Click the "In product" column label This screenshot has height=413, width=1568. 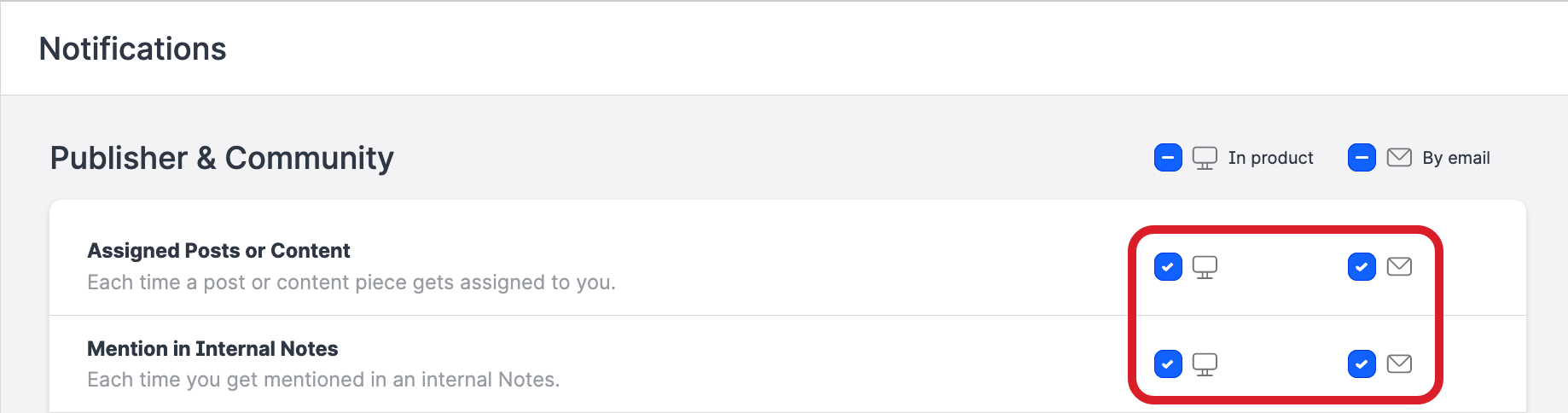[1270, 158]
